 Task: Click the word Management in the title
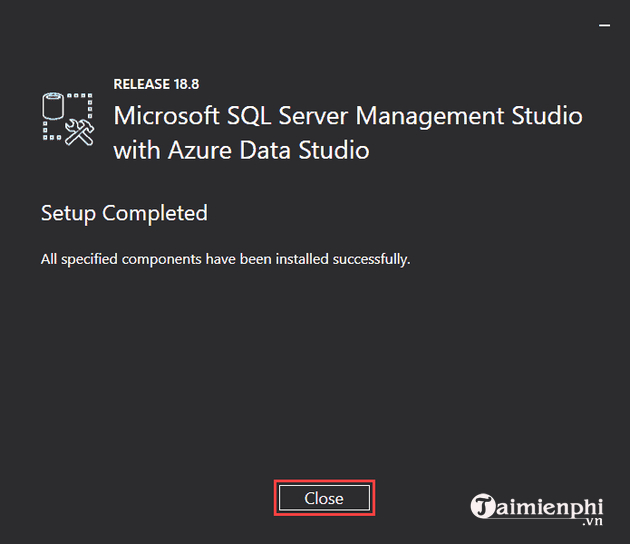click(429, 117)
